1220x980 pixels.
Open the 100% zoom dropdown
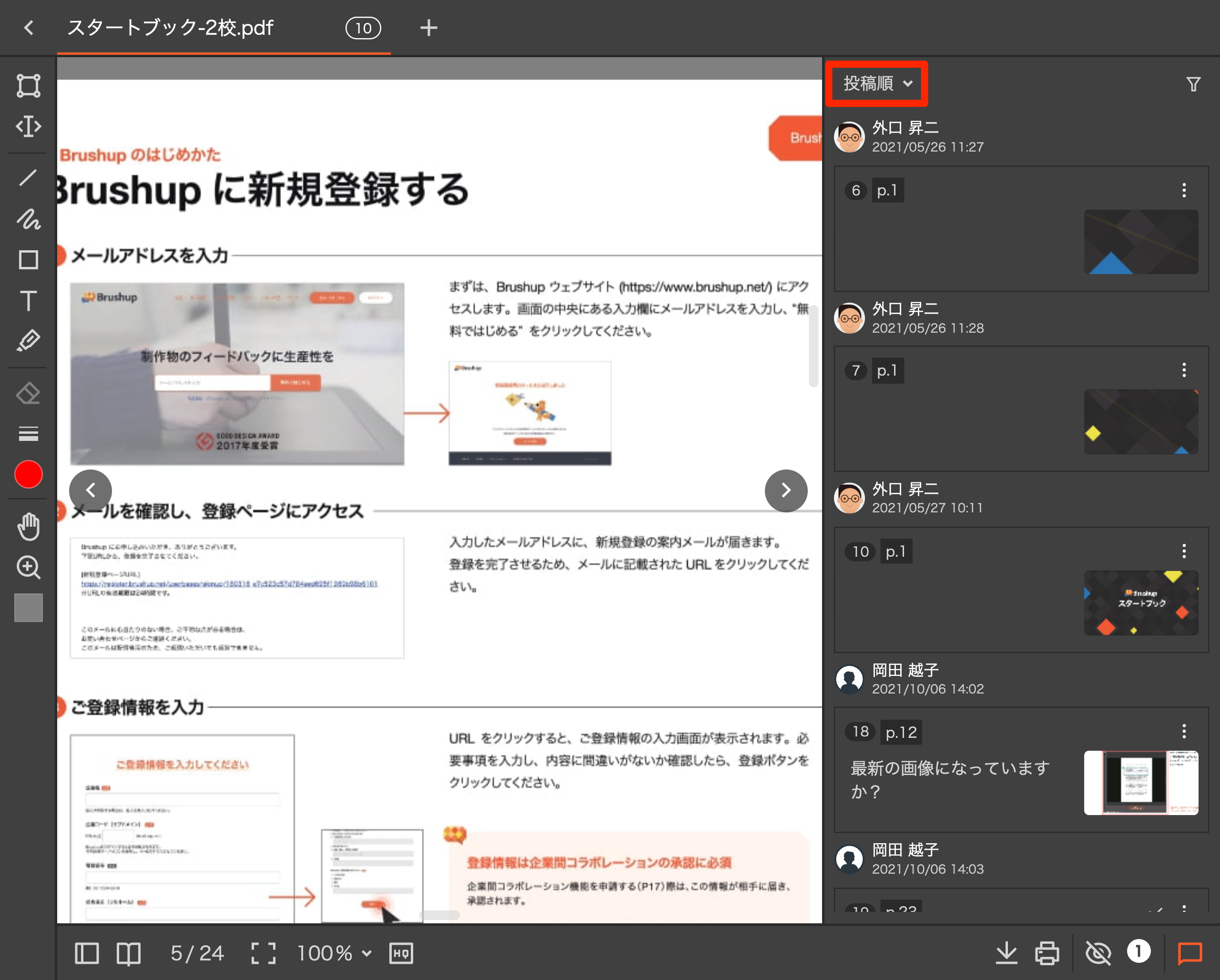pos(335,953)
